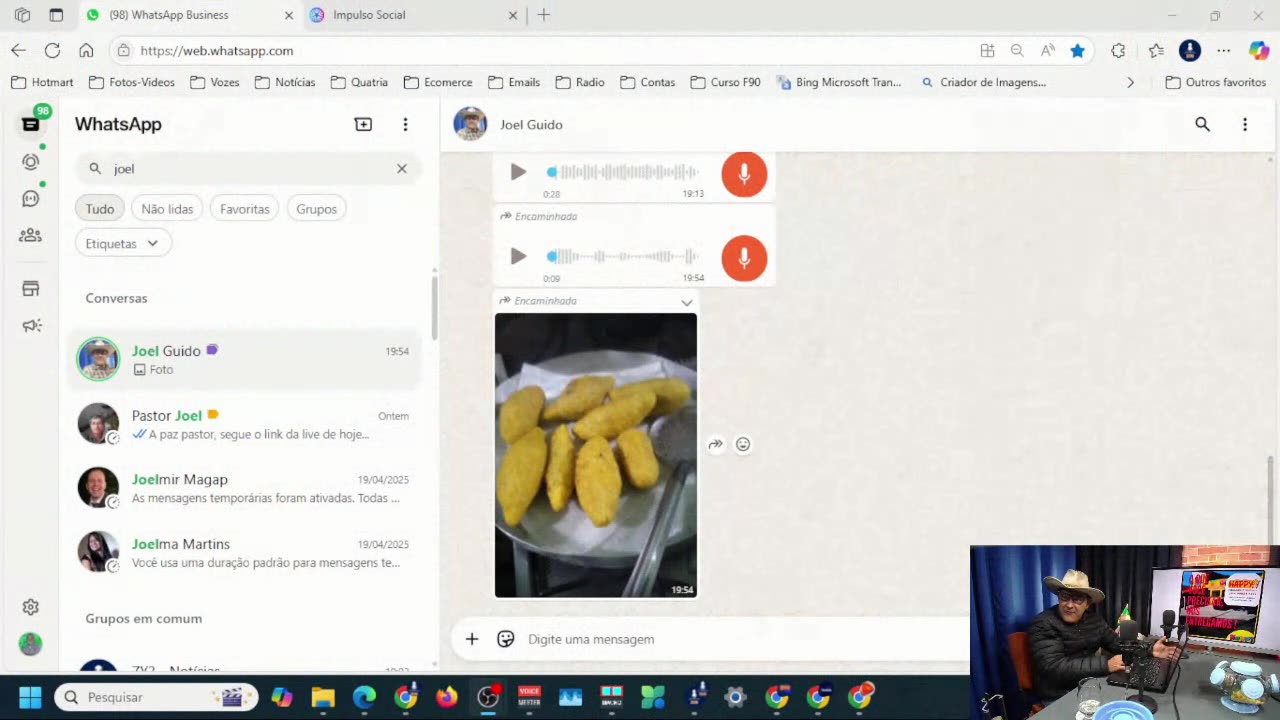
Task: Open the Criador de Imagens bookmark
Action: point(983,82)
